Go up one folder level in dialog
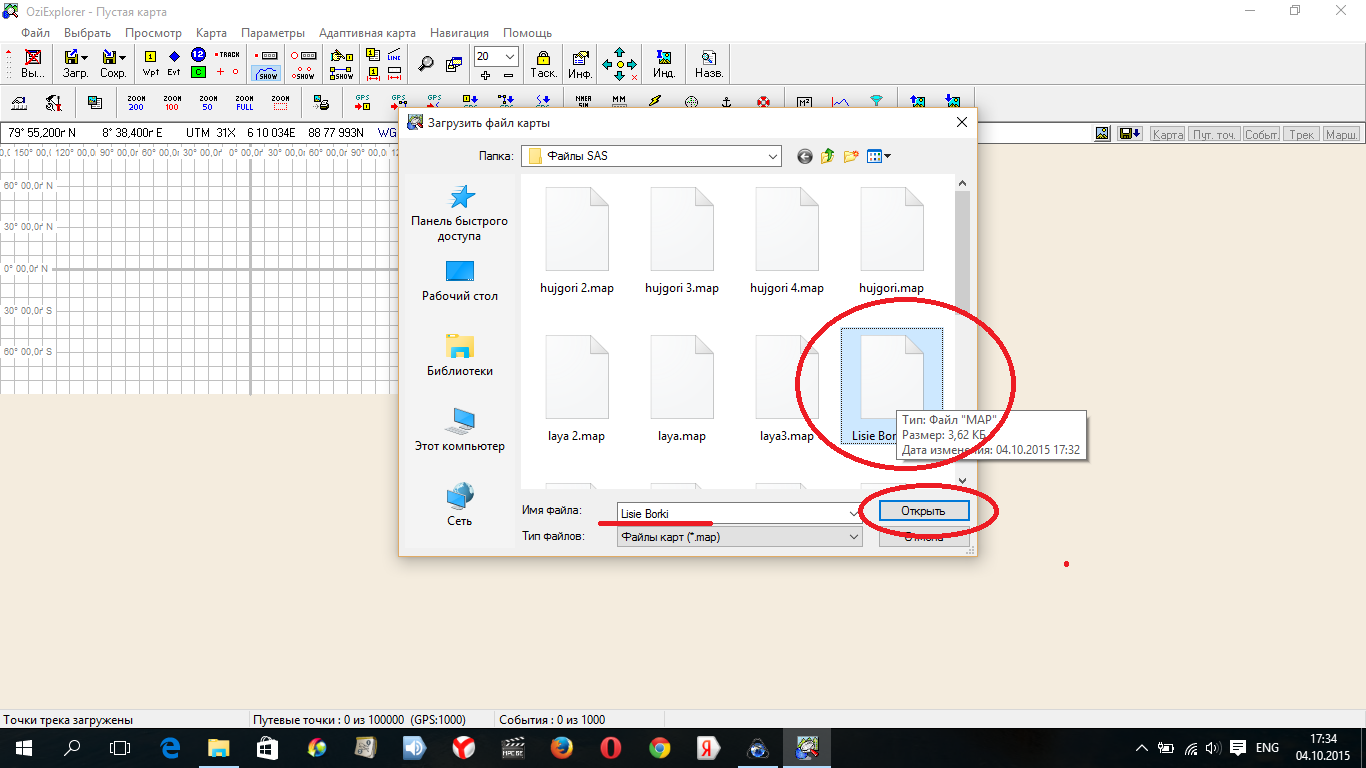Screen dimensions: 1366x768 828,156
